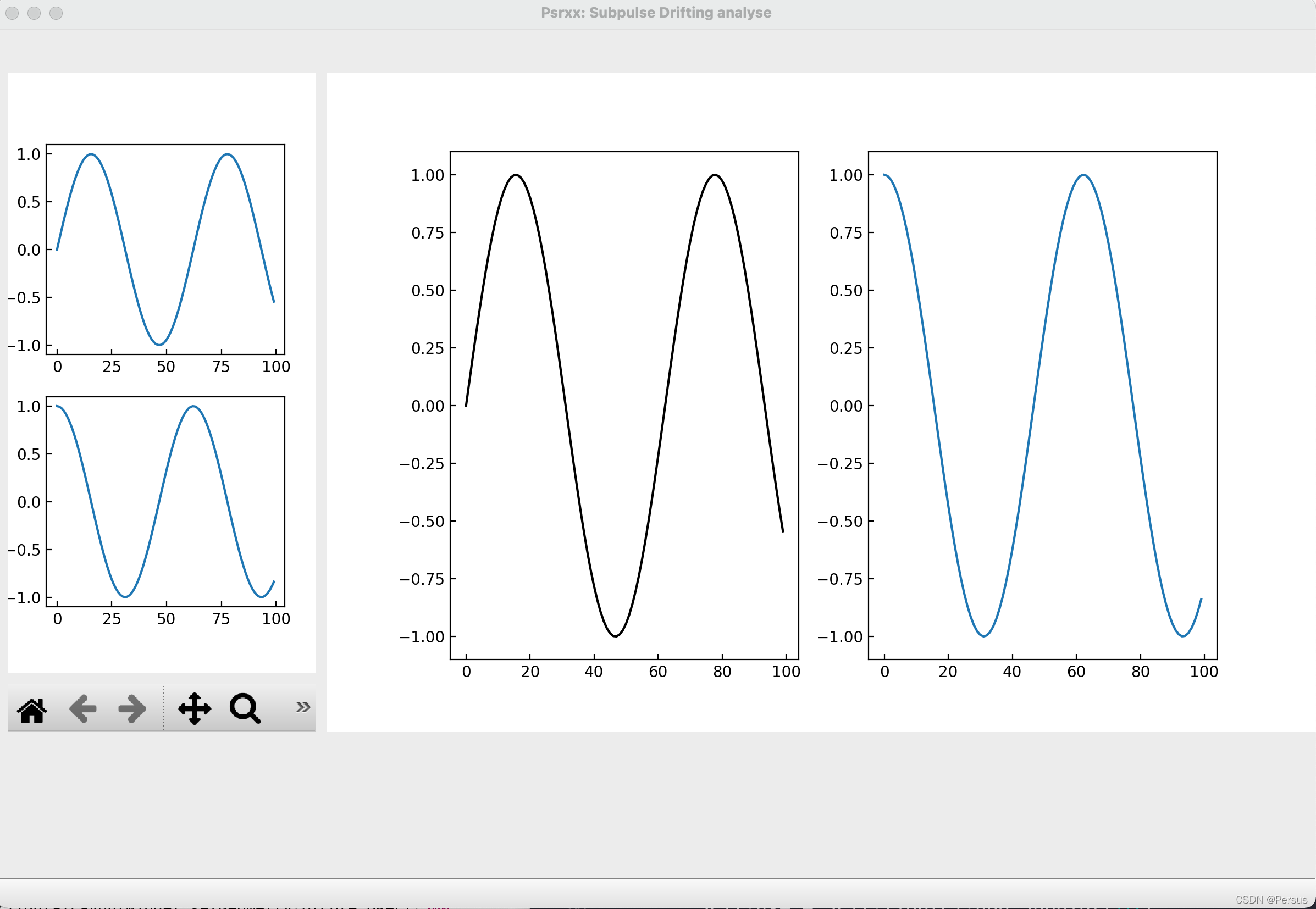Click the trough of the black sine curve

tap(615, 636)
